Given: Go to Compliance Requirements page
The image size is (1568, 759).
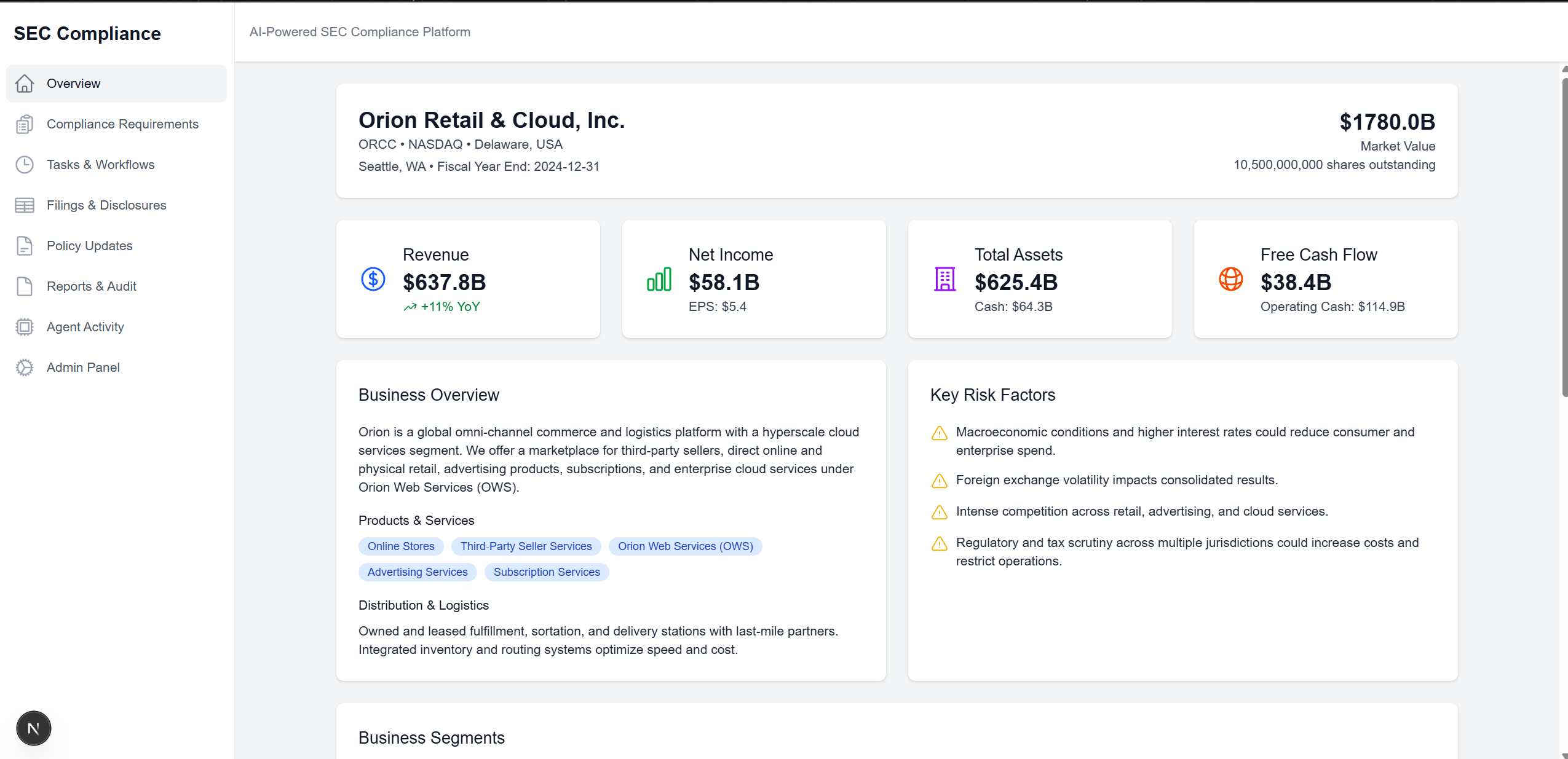Looking at the screenshot, I should [122, 124].
